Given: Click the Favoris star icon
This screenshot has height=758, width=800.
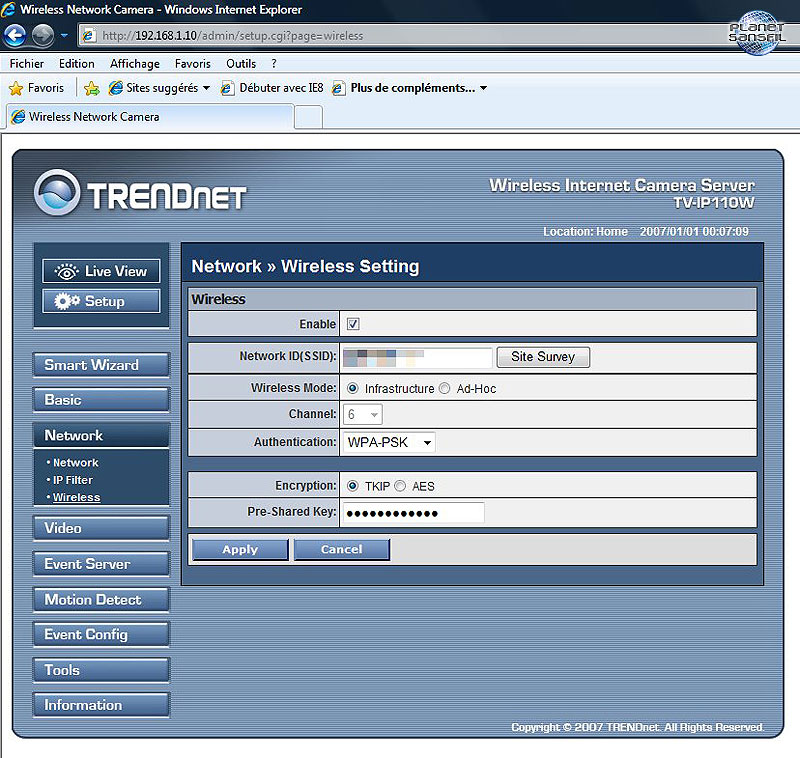Looking at the screenshot, I should [x=16, y=88].
